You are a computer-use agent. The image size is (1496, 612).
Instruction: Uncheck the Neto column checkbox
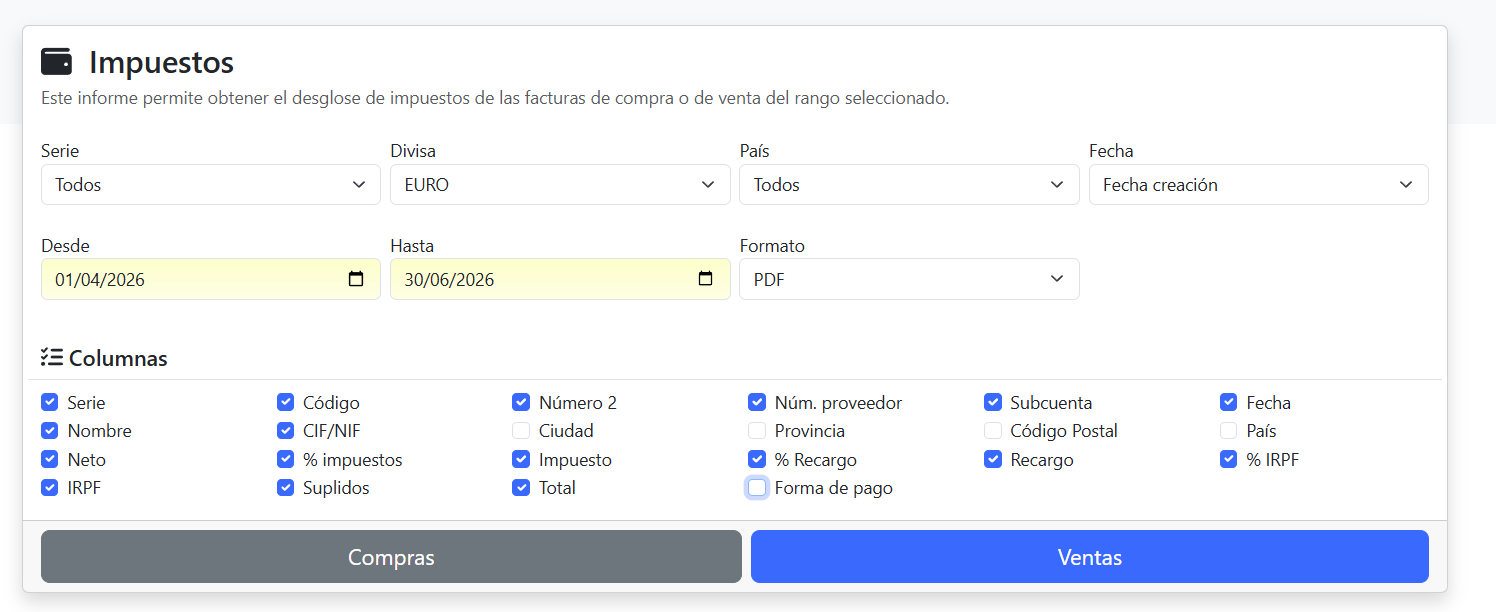[49, 459]
